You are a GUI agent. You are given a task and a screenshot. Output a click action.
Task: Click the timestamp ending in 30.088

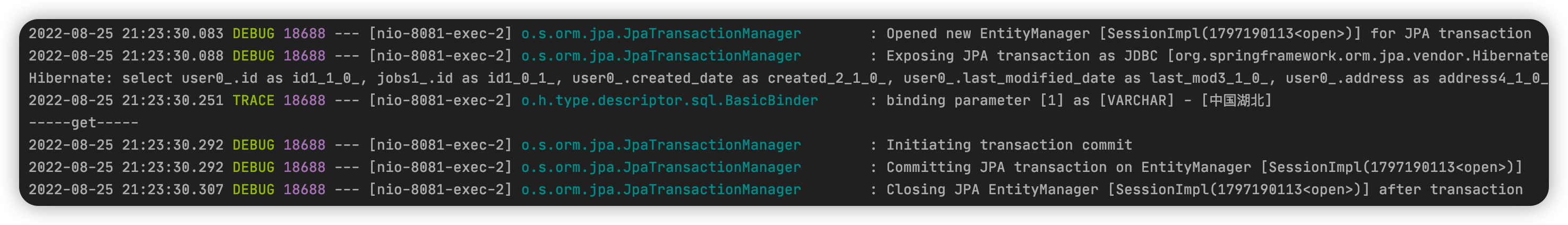[x=126, y=56]
